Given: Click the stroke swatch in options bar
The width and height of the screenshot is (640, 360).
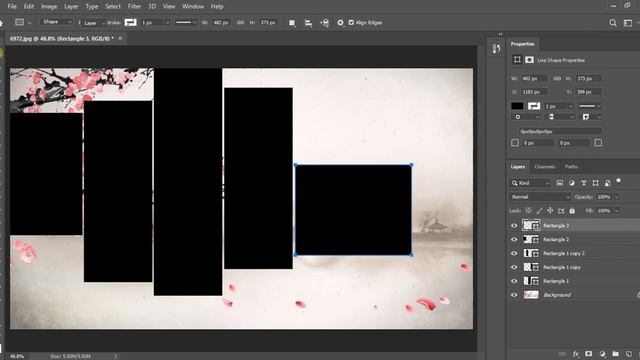Looking at the screenshot, I should pos(131,22).
